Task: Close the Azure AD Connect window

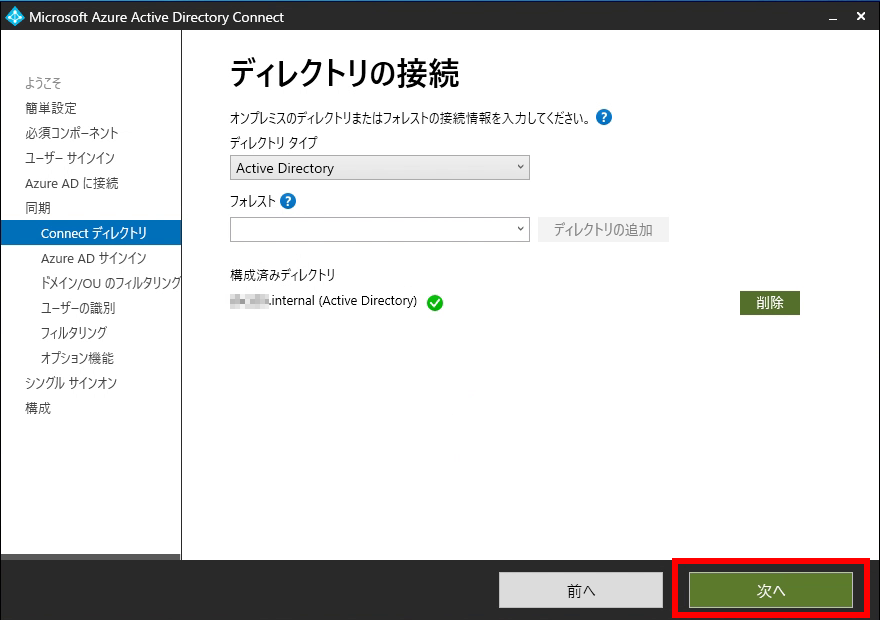Action: pyautogui.click(x=861, y=17)
